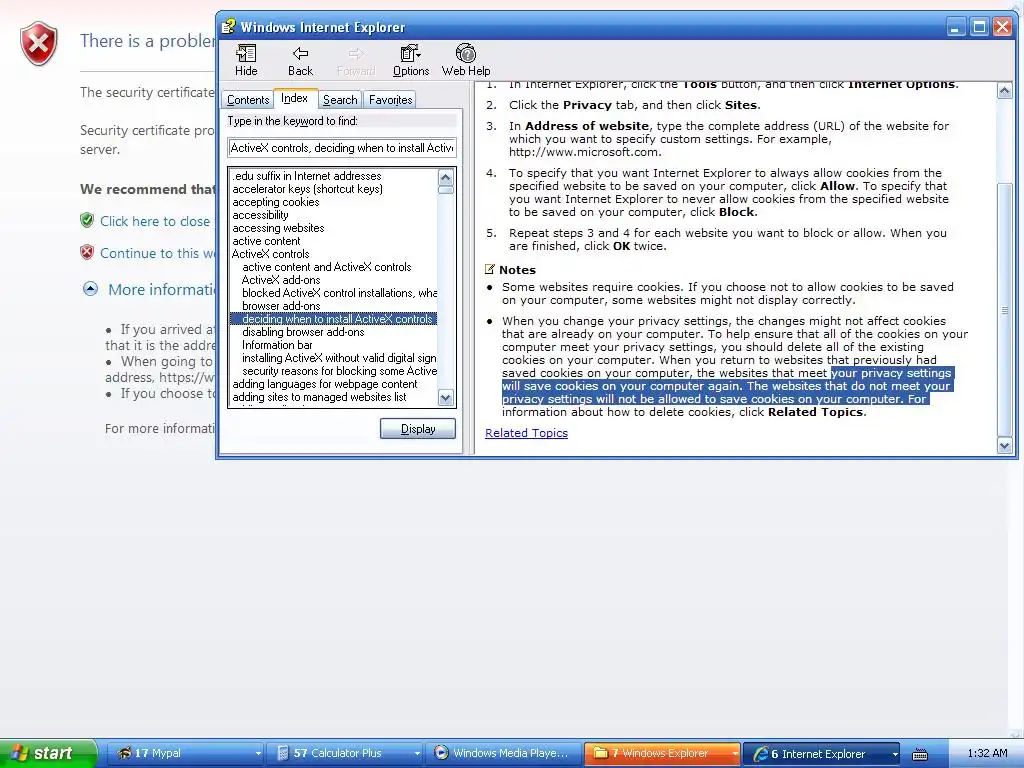
Task: Open the Options toolbar menu
Action: point(411,60)
